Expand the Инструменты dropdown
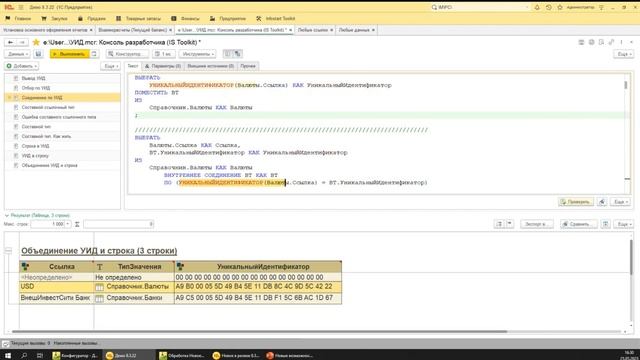This screenshot has height=360, width=640. tap(198, 54)
